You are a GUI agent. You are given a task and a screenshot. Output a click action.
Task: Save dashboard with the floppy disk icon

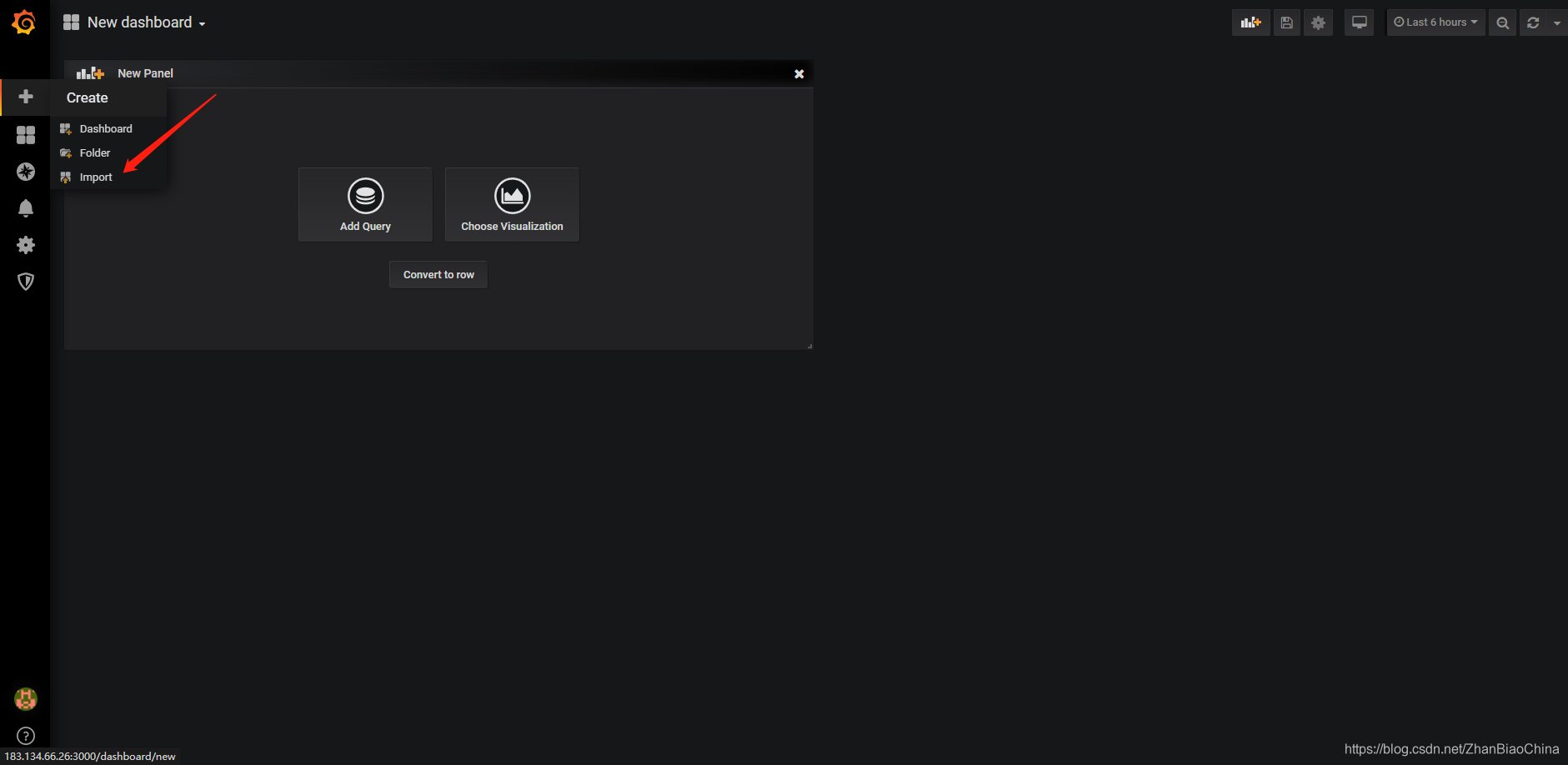pos(1287,22)
